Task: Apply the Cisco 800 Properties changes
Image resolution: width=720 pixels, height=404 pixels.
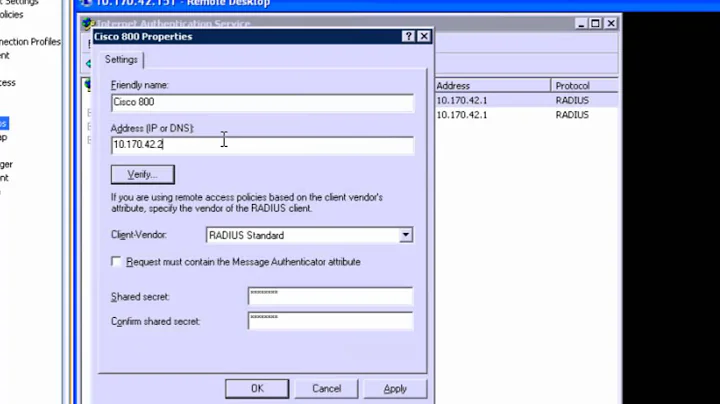Action: pyautogui.click(x=395, y=388)
